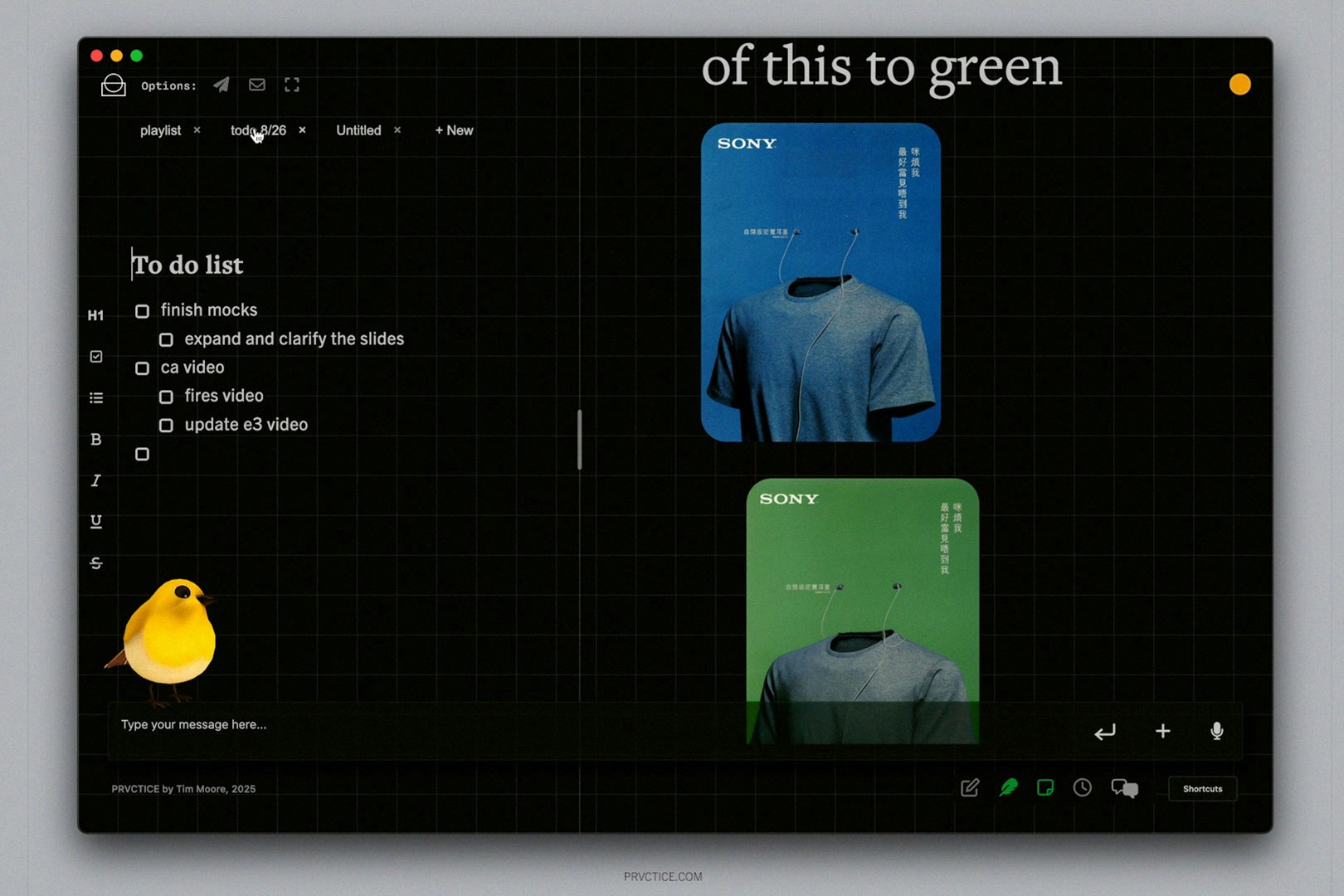Image resolution: width=1344 pixels, height=896 pixels.
Task: Switch to the playlist tab
Action: (x=160, y=130)
